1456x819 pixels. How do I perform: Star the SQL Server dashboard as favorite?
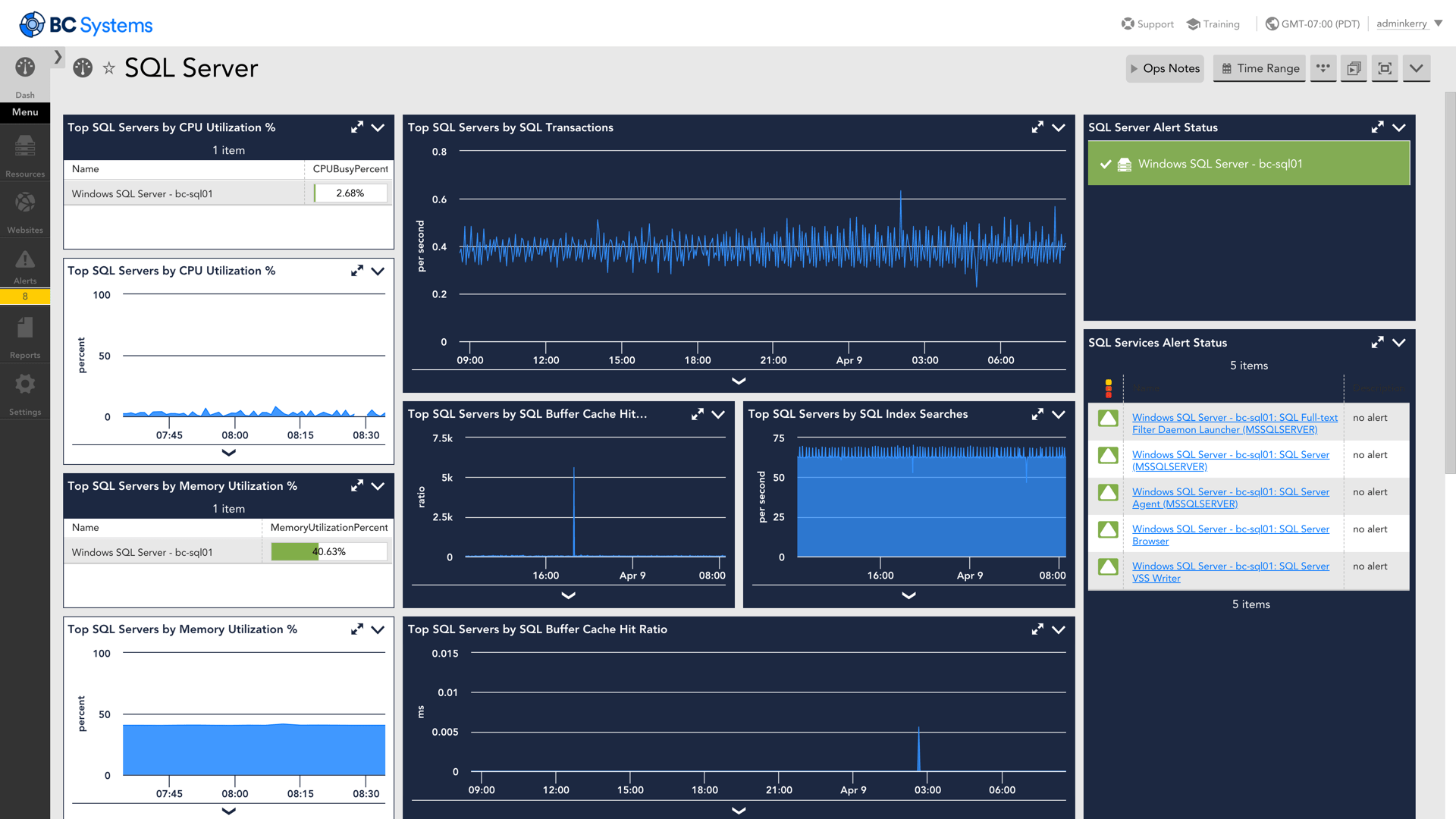[x=108, y=67]
